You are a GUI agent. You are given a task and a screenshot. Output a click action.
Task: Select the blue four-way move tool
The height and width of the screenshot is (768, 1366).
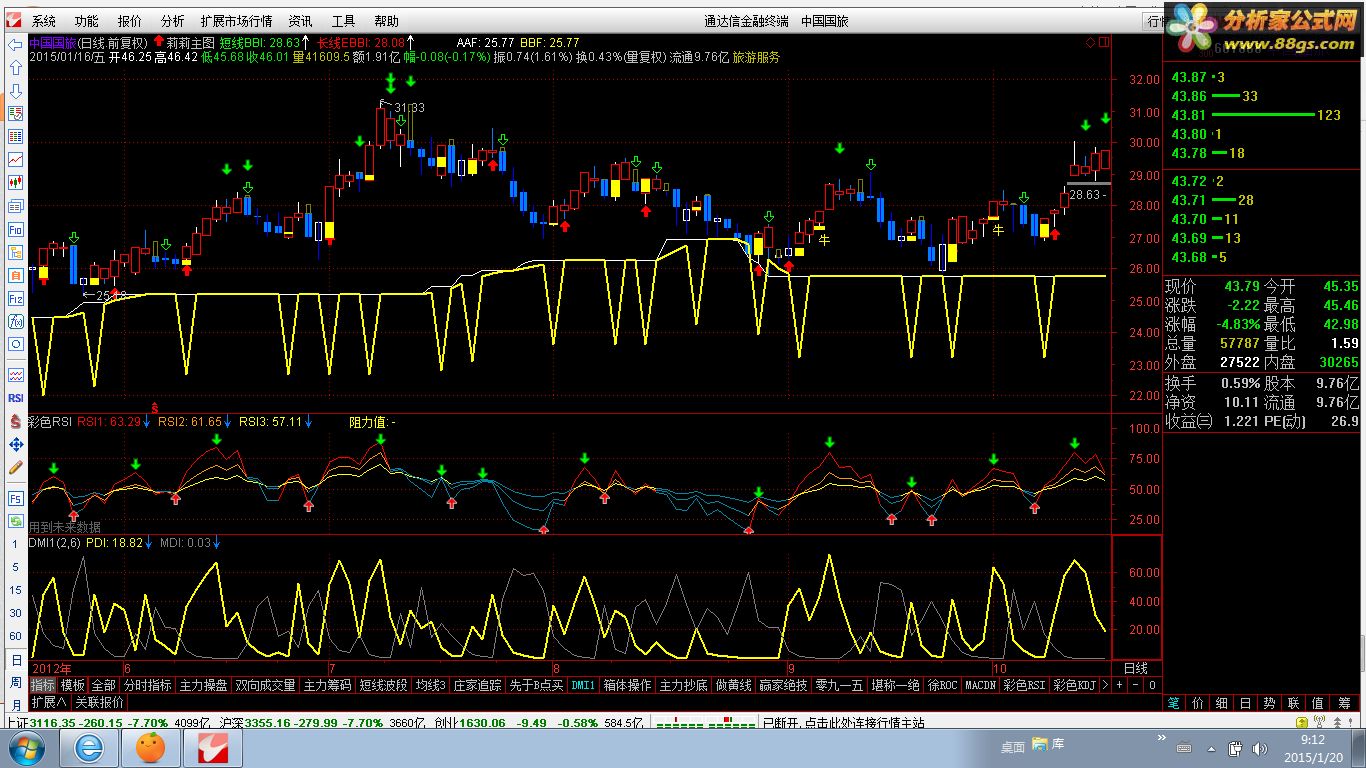tap(15, 444)
